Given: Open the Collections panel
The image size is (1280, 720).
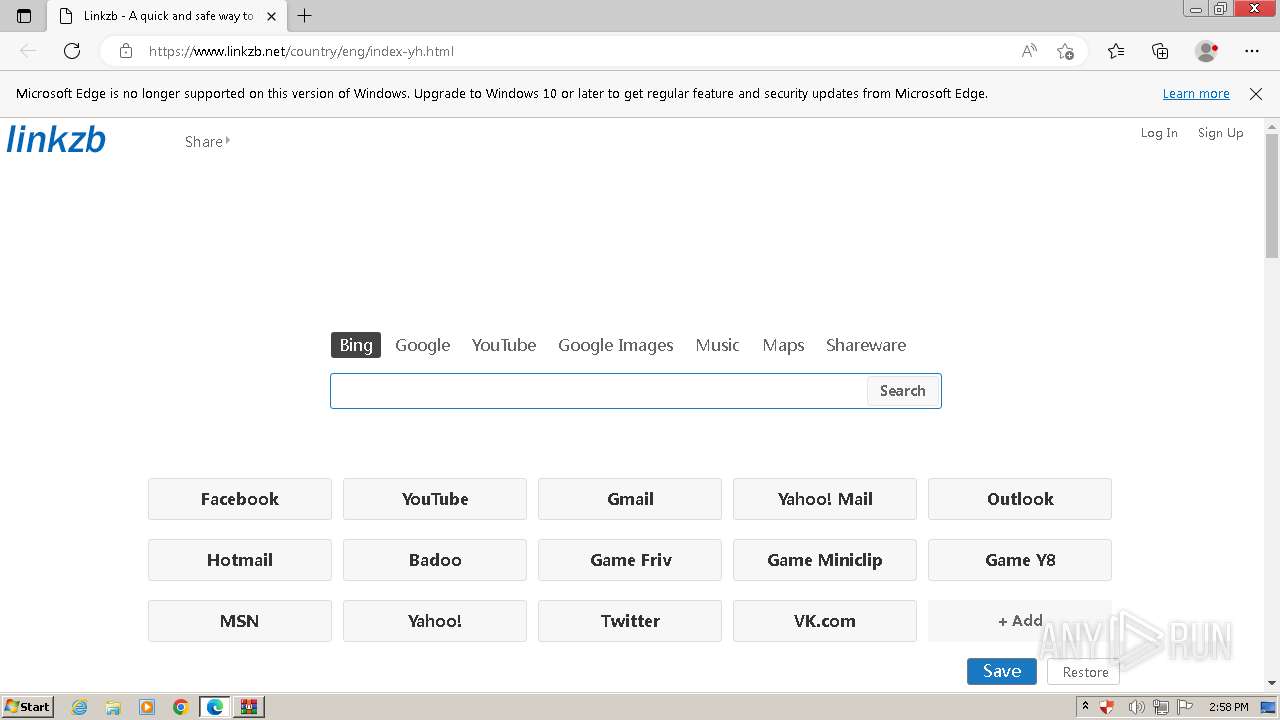Looking at the screenshot, I should (1160, 51).
